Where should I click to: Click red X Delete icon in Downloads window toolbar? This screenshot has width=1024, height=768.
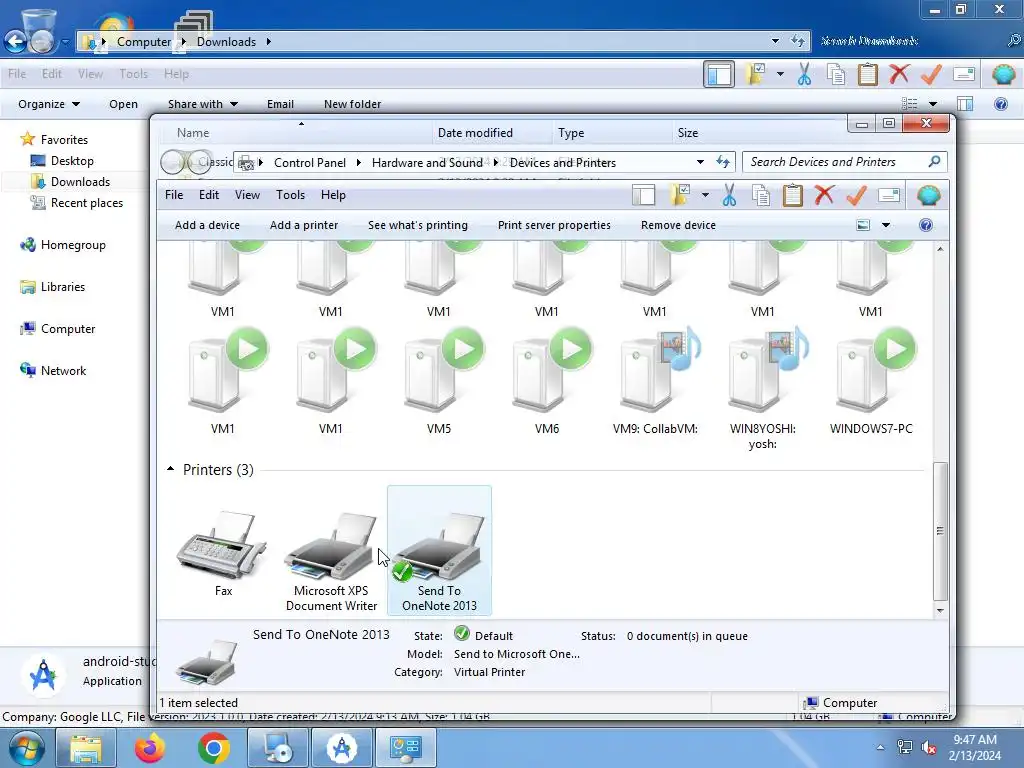tap(899, 73)
